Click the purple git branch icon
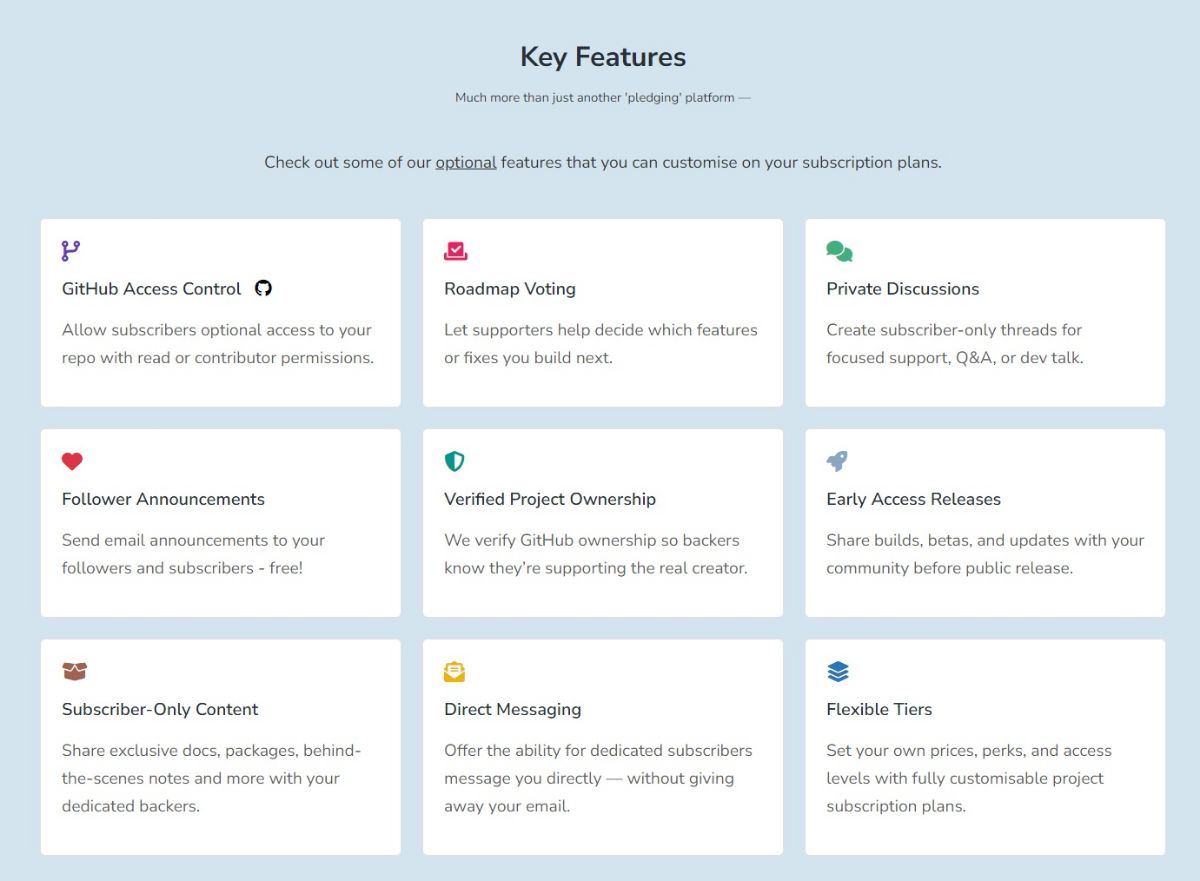 (71, 251)
